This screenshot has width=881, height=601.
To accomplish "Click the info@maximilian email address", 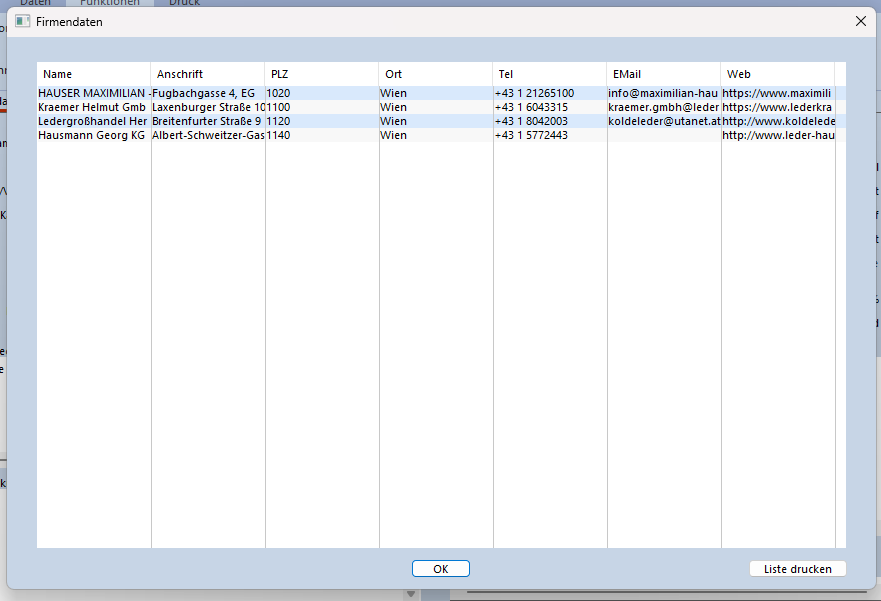I will [662, 93].
